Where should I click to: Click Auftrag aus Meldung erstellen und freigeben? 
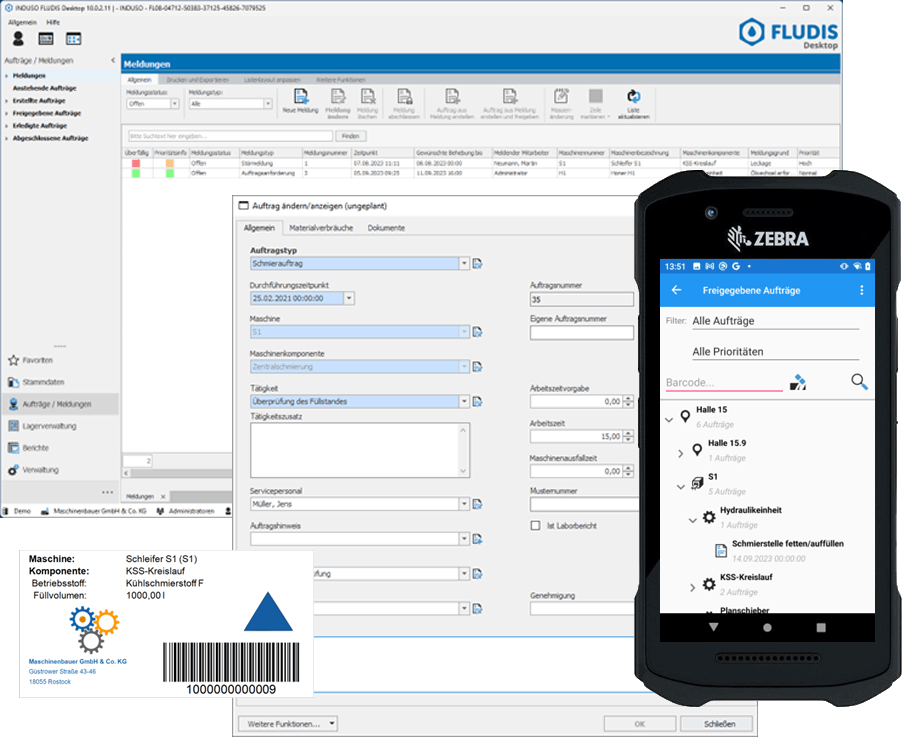(x=510, y=104)
